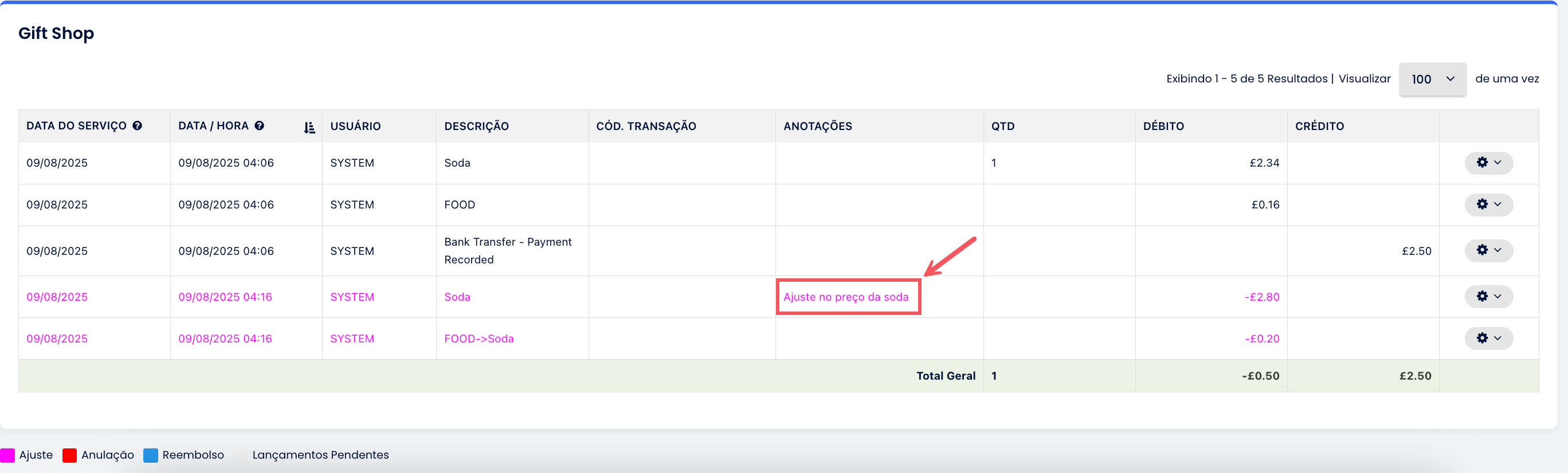The width and height of the screenshot is (1568, 473).
Task: Open the gear menu for the FOOD->Soda row
Action: (1488, 338)
